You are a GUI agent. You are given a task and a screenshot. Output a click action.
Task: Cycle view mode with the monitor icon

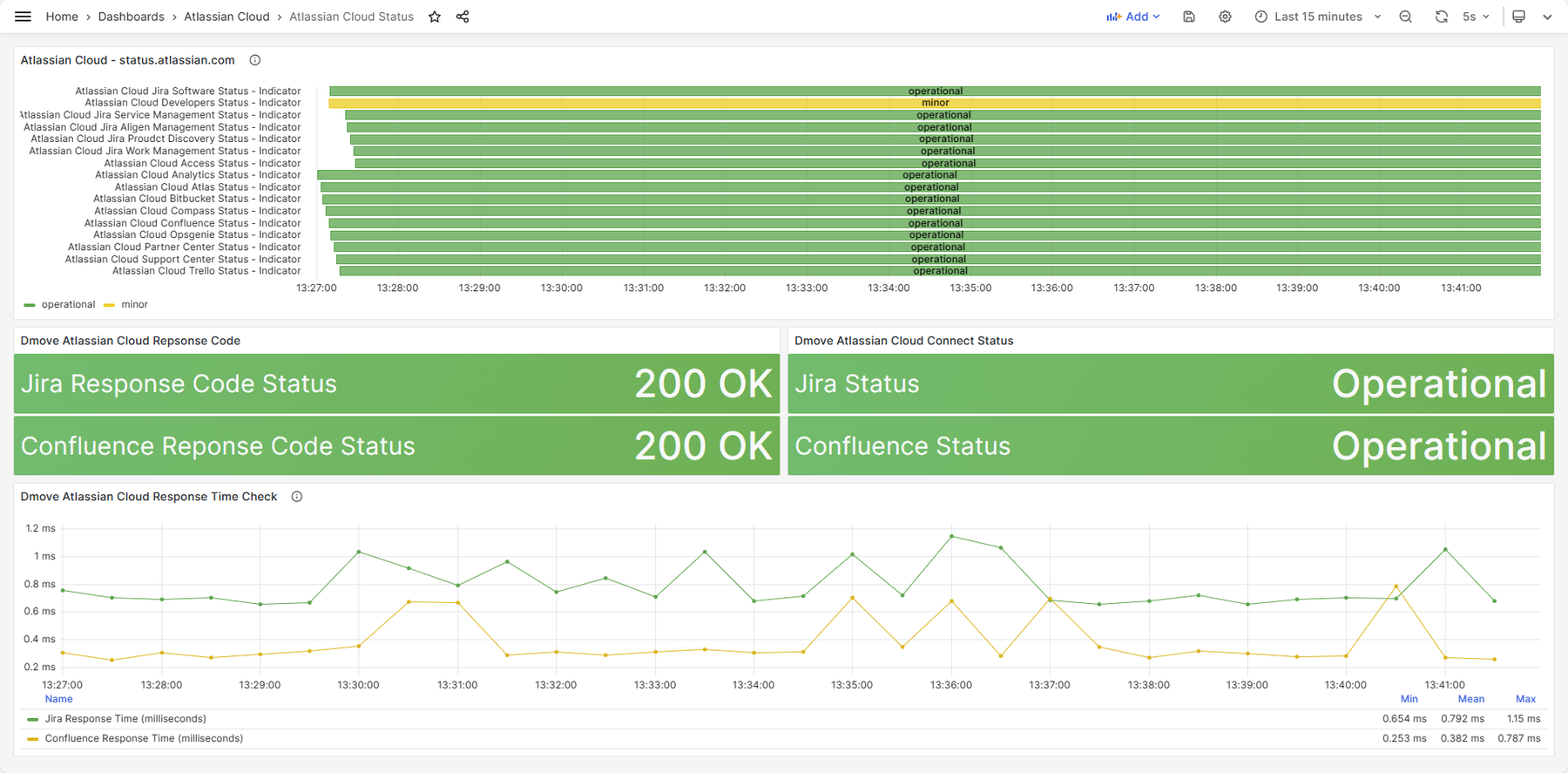[x=1518, y=17]
